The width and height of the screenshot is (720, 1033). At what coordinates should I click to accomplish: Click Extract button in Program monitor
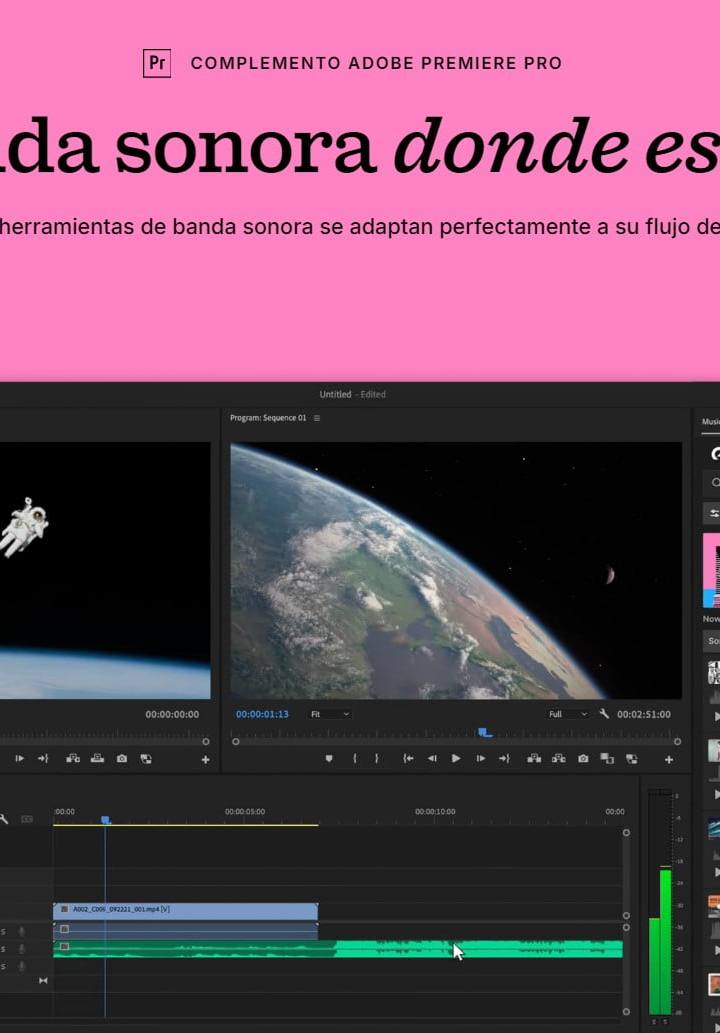click(x=559, y=759)
